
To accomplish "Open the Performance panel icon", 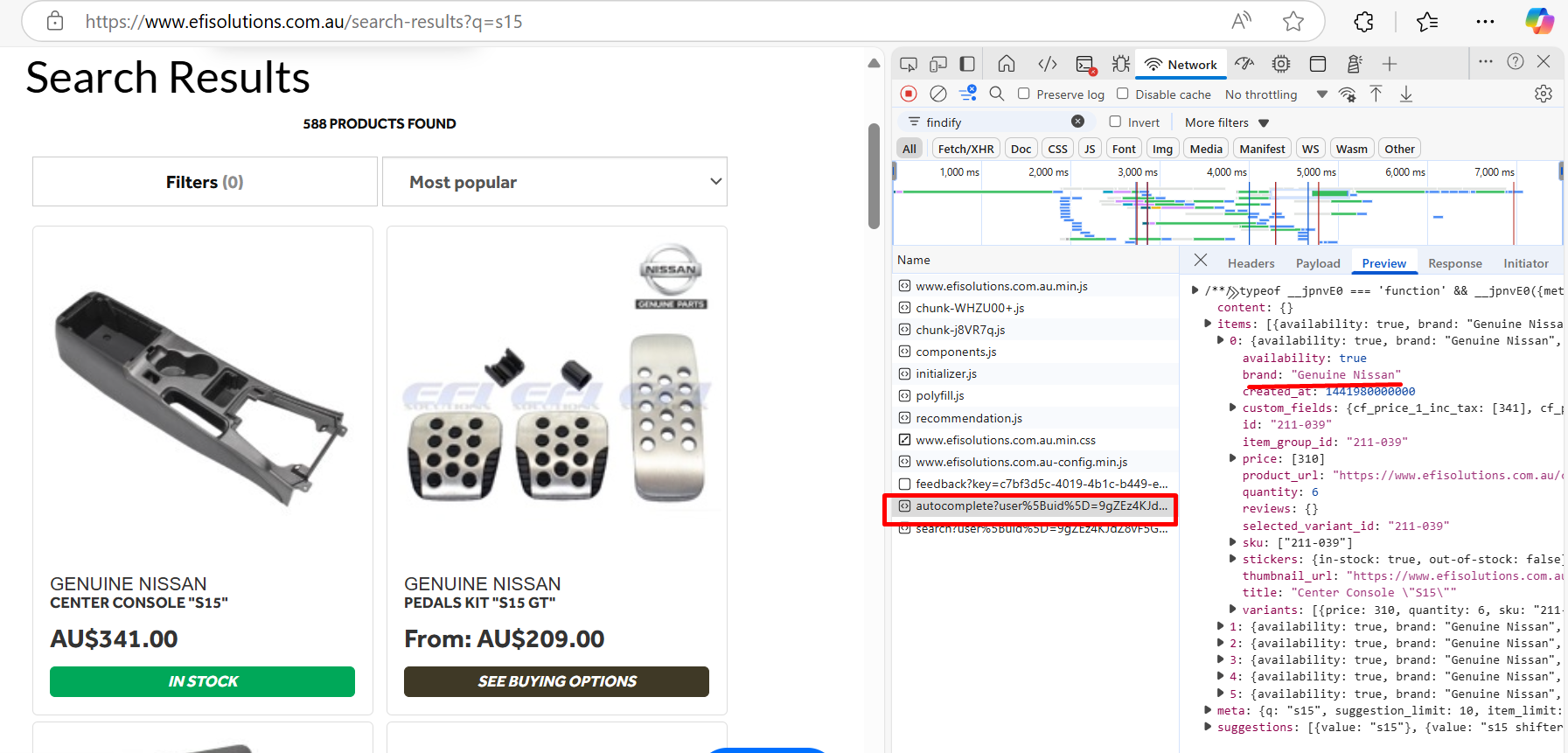I will [1244, 64].
